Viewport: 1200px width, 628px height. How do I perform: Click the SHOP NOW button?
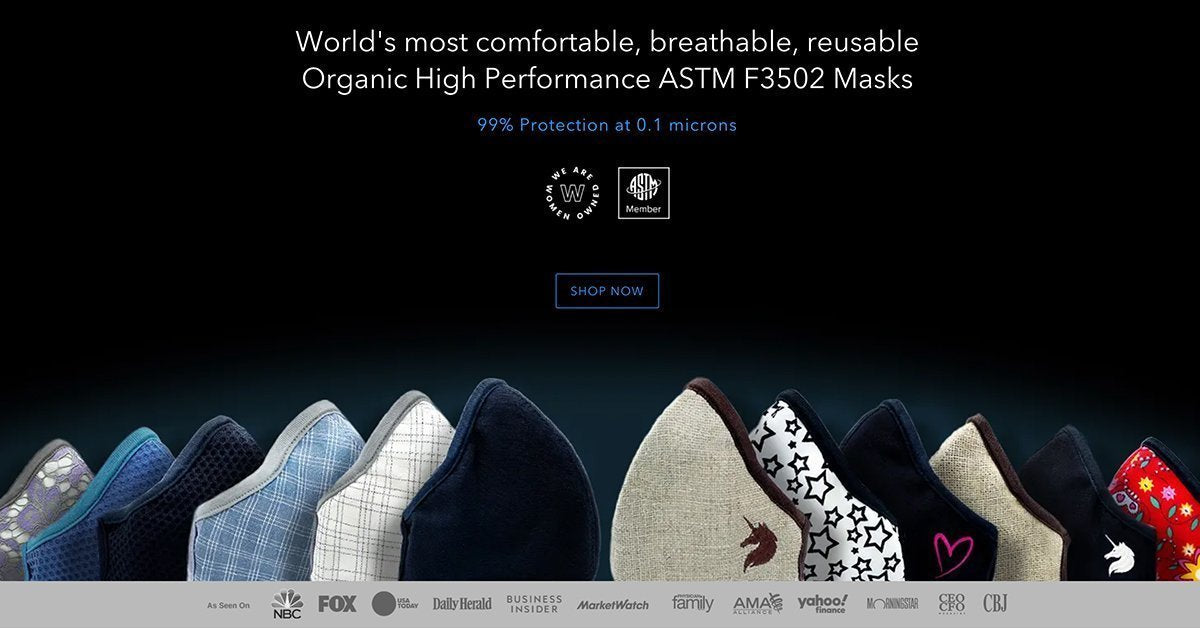[607, 291]
